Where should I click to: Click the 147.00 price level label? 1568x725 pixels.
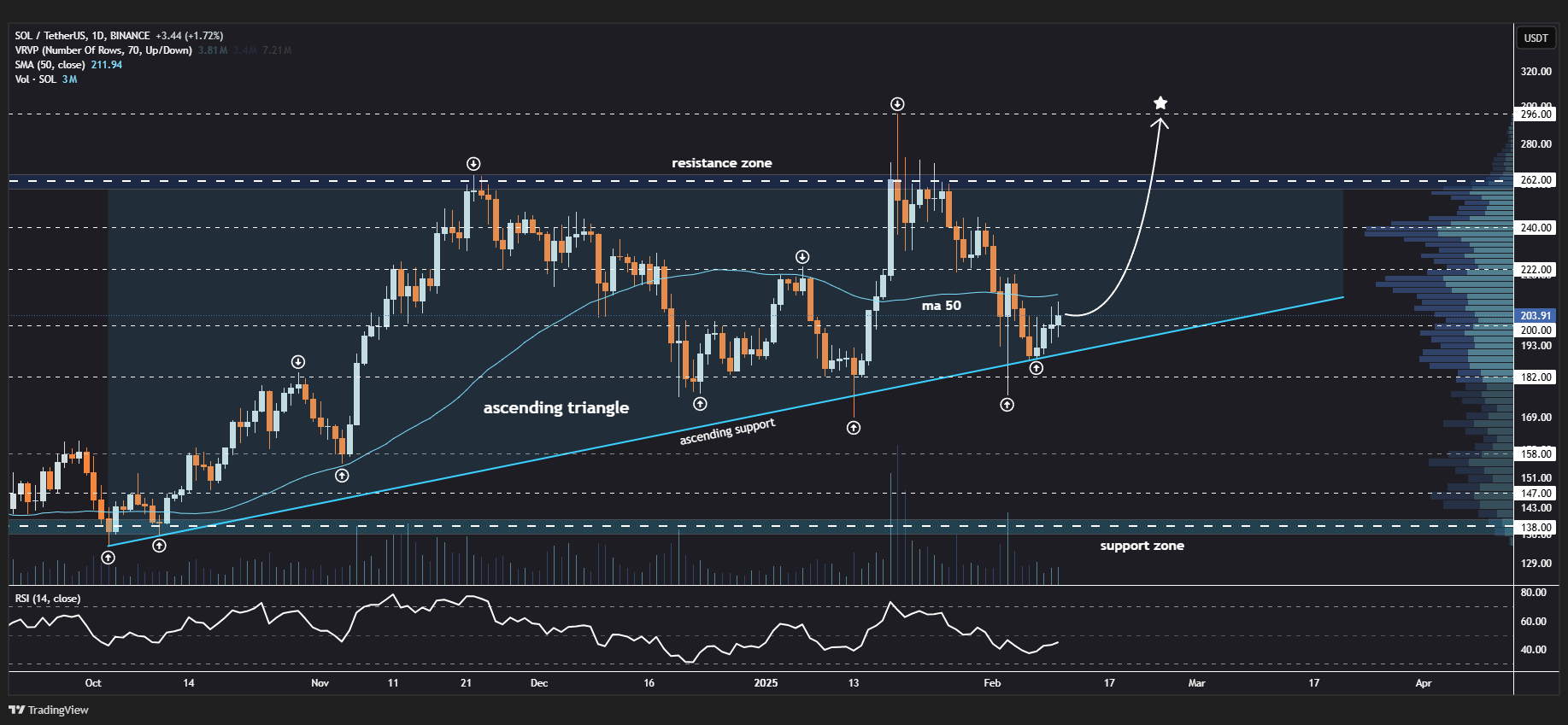point(1536,494)
